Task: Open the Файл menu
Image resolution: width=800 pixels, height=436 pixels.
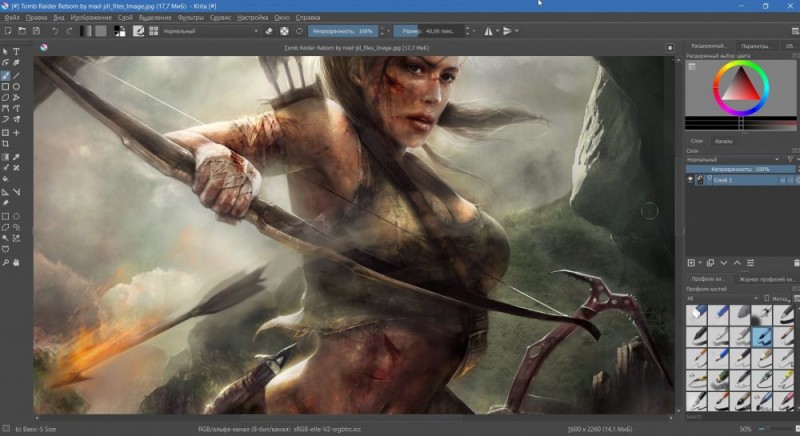Action: [12, 17]
